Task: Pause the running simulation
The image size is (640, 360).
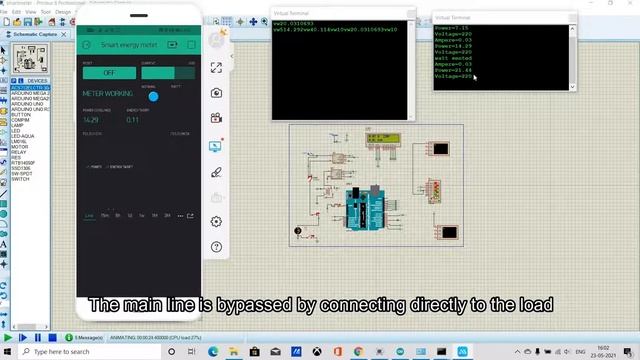Action: point(38,338)
